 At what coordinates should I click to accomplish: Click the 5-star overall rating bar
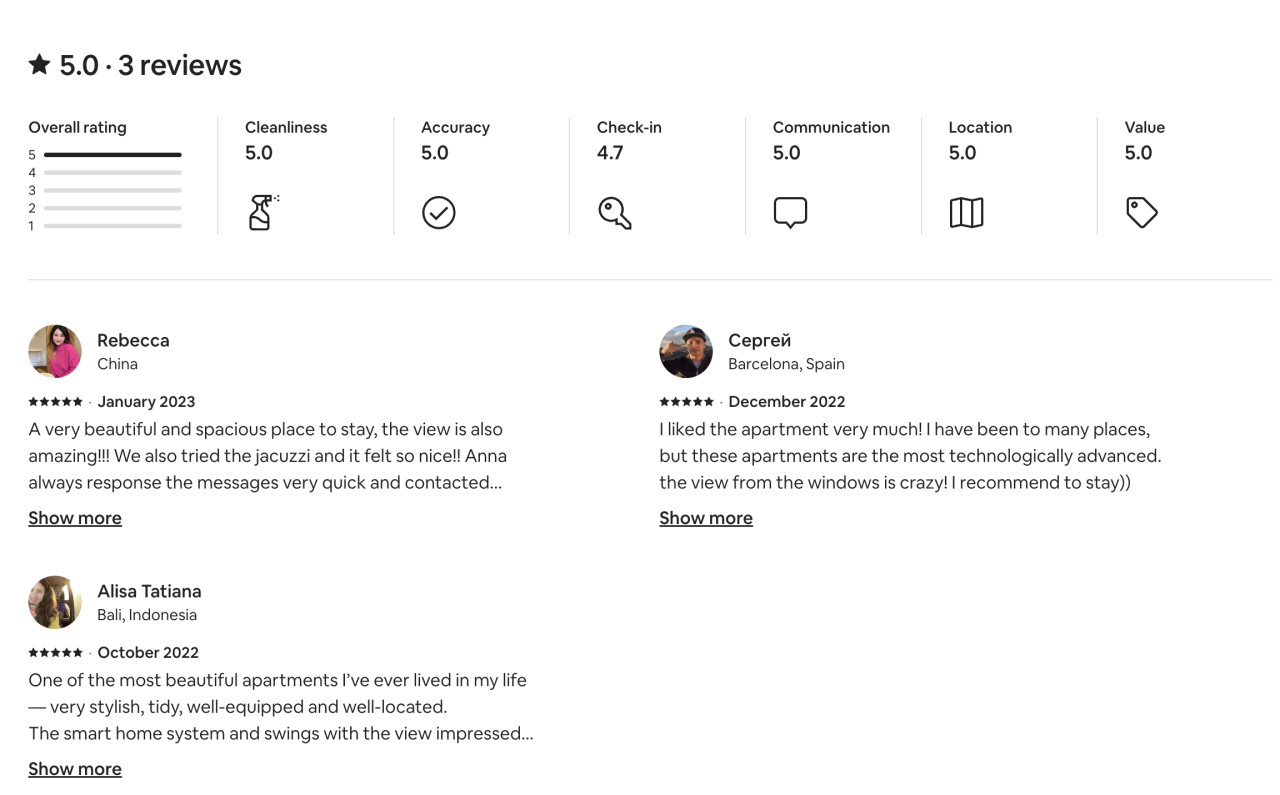coord(112,155)
